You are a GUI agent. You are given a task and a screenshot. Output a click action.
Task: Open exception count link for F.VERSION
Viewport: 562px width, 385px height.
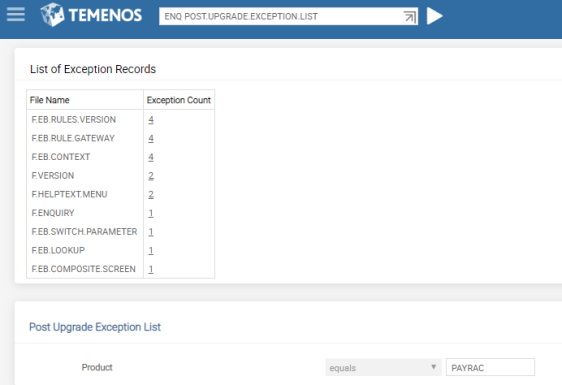[151, 176]
